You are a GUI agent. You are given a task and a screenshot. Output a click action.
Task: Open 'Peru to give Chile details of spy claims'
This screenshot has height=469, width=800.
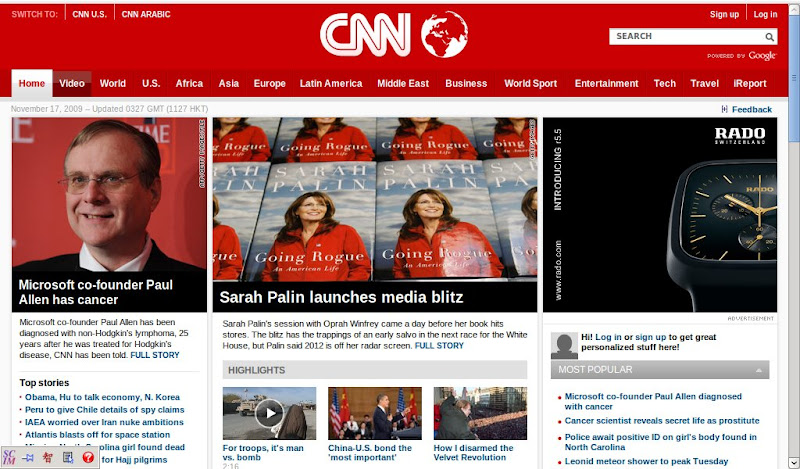click(x=105, y=409)
